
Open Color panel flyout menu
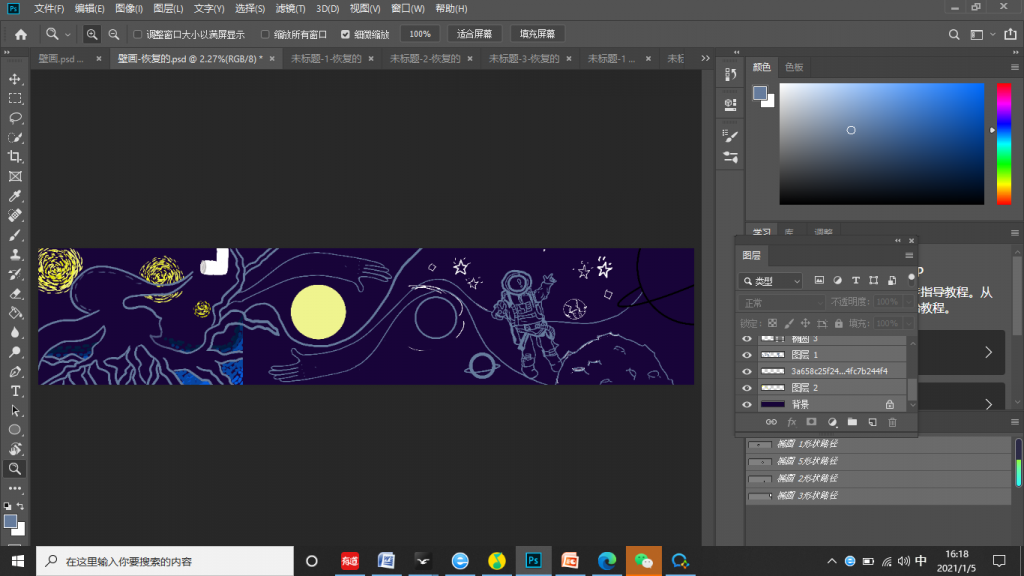click(1014, 67)
